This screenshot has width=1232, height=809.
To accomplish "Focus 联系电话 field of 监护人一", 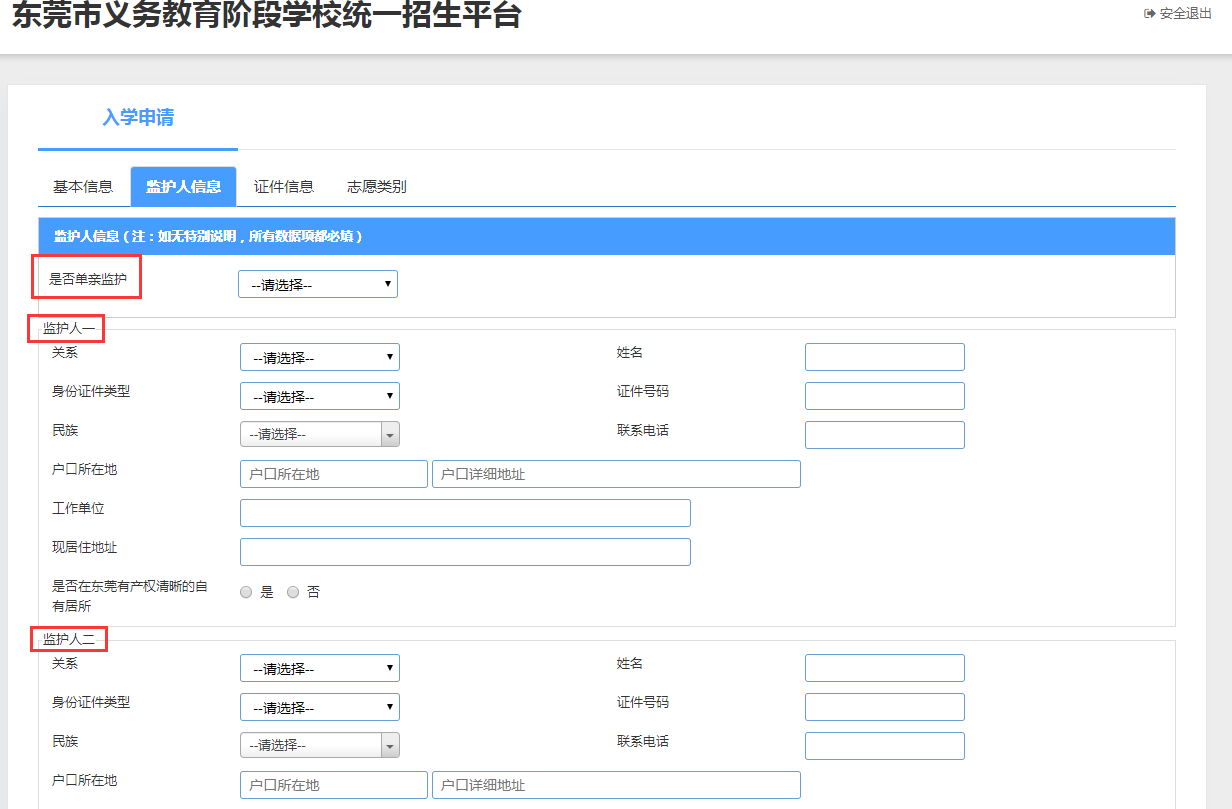I will point(885,435).
